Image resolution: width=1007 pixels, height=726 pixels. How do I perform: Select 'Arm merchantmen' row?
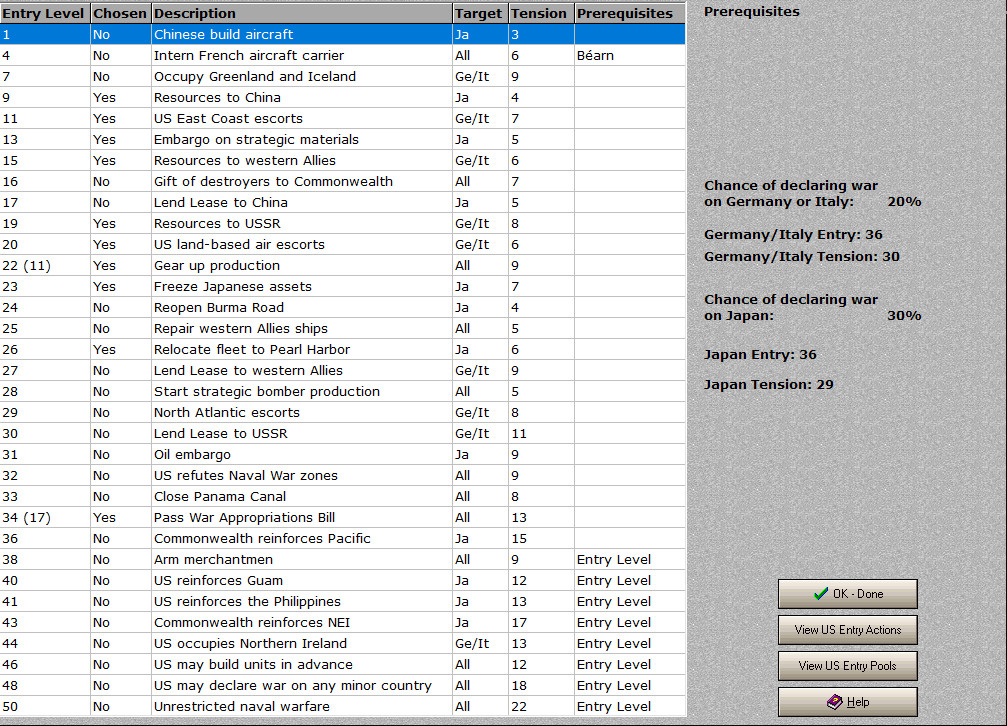coord(342,559)
